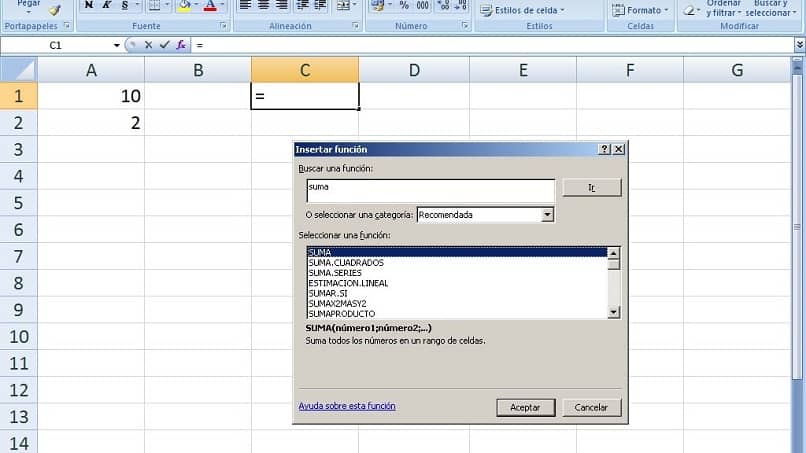Click Cancelar in Insertar función dialog
Screen dimensions: 806x453
pos(591,407)
